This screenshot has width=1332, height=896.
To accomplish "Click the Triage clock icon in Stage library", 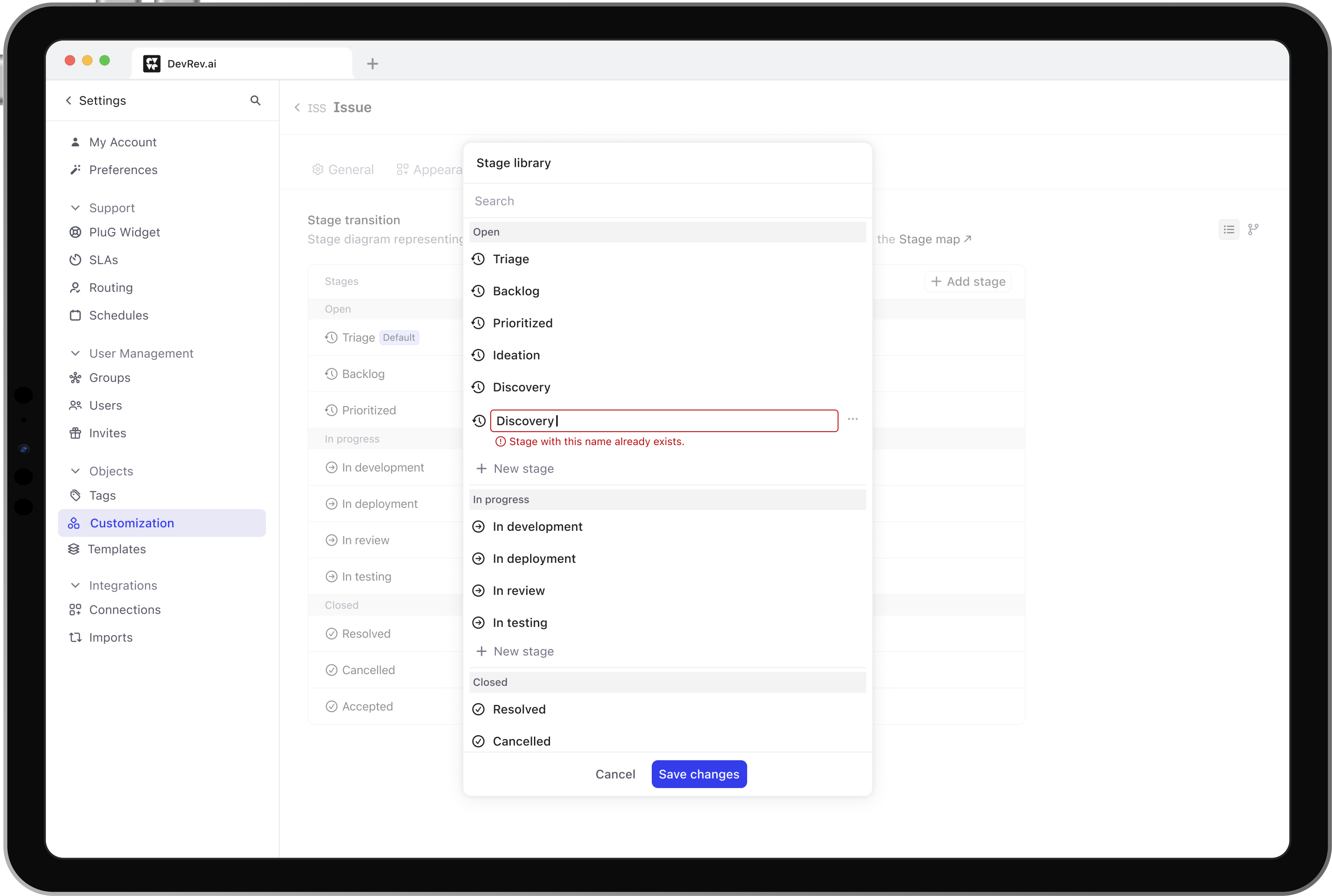I will pos(479,259).
